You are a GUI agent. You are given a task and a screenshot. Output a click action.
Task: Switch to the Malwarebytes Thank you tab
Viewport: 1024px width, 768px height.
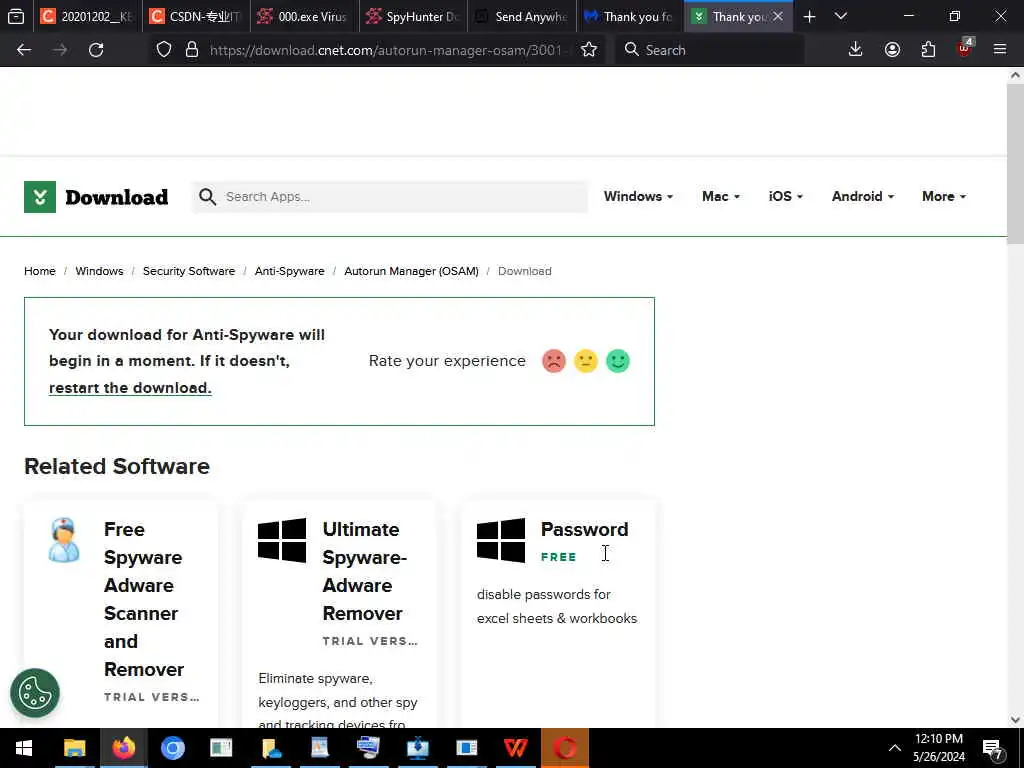pos(630,16)
